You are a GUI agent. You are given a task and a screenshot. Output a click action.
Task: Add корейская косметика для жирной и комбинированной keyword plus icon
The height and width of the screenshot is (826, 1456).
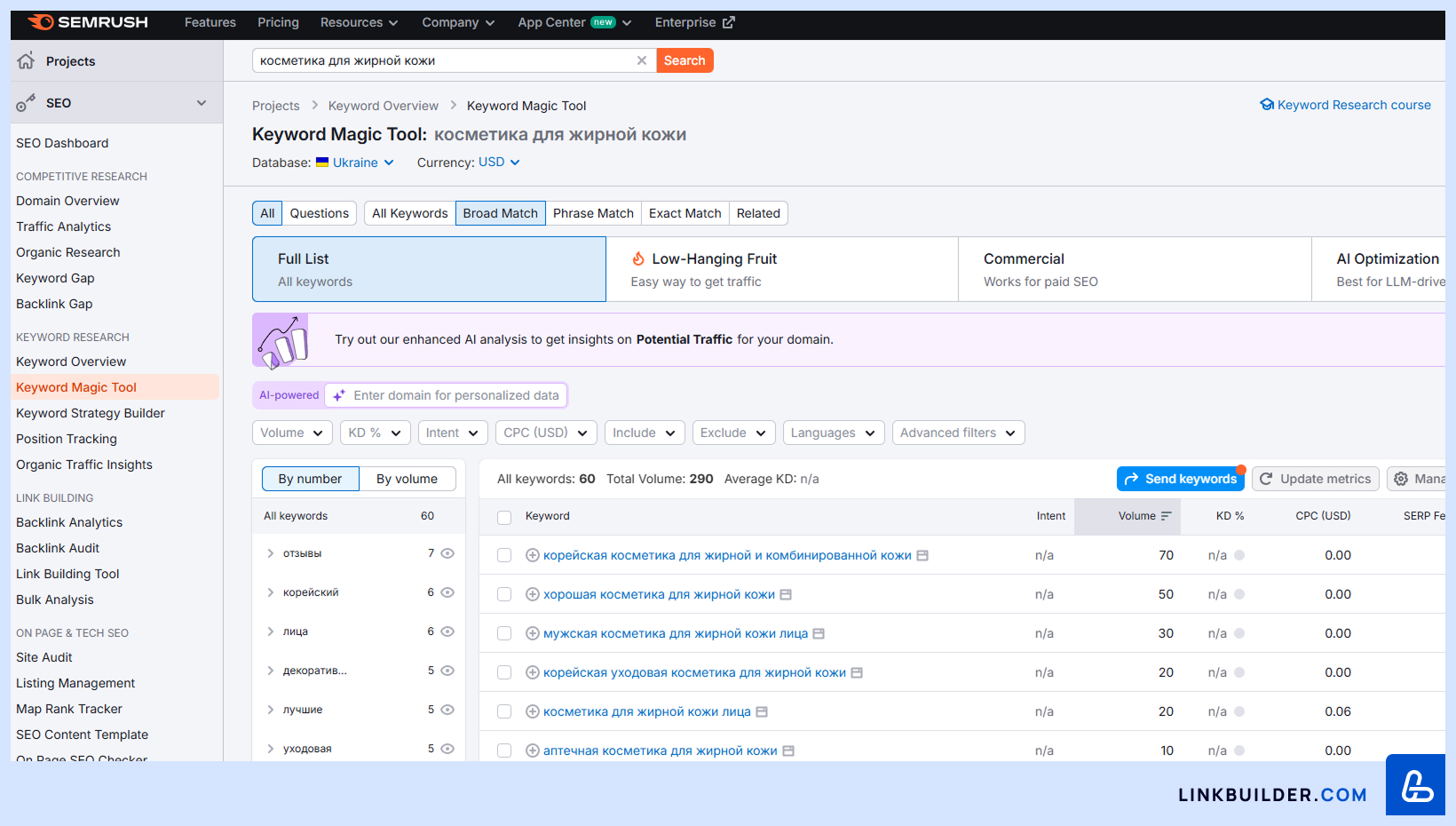533,555
